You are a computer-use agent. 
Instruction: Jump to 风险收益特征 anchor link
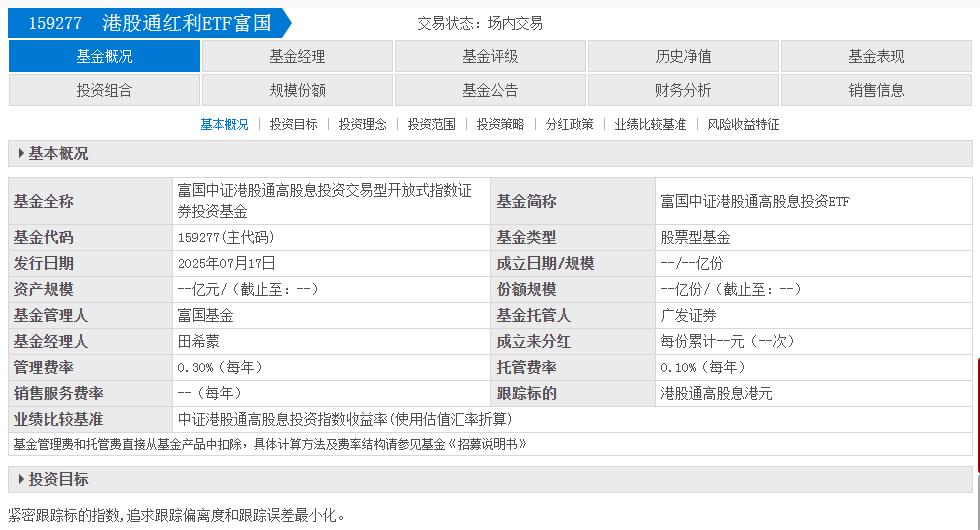tap(743, 124)
